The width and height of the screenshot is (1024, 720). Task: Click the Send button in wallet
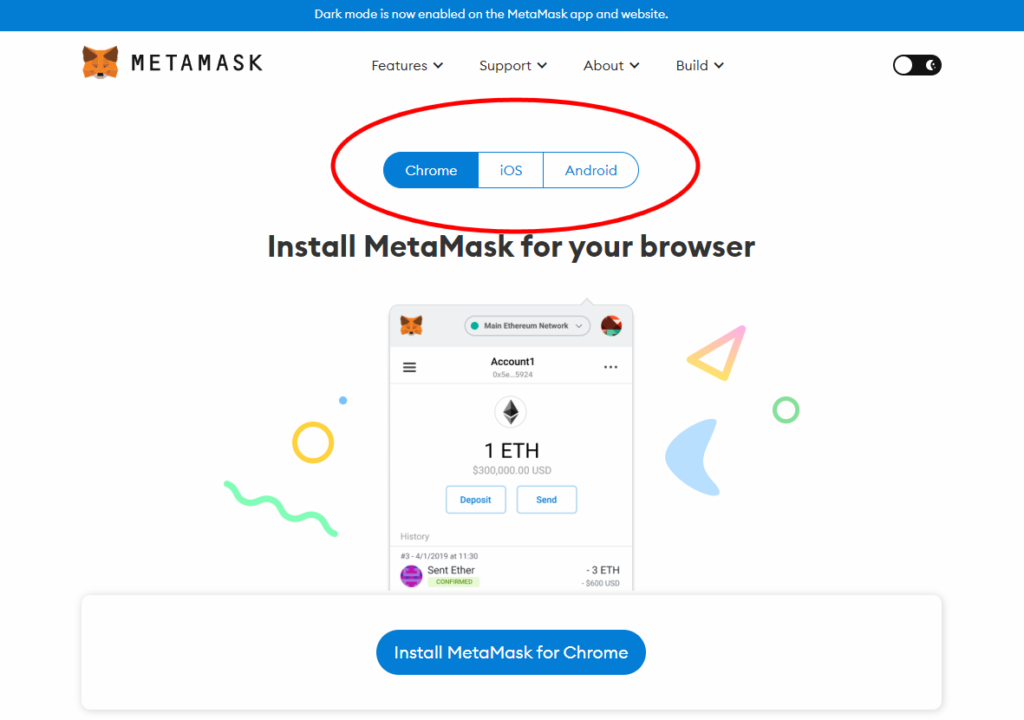tap(547, 500)
